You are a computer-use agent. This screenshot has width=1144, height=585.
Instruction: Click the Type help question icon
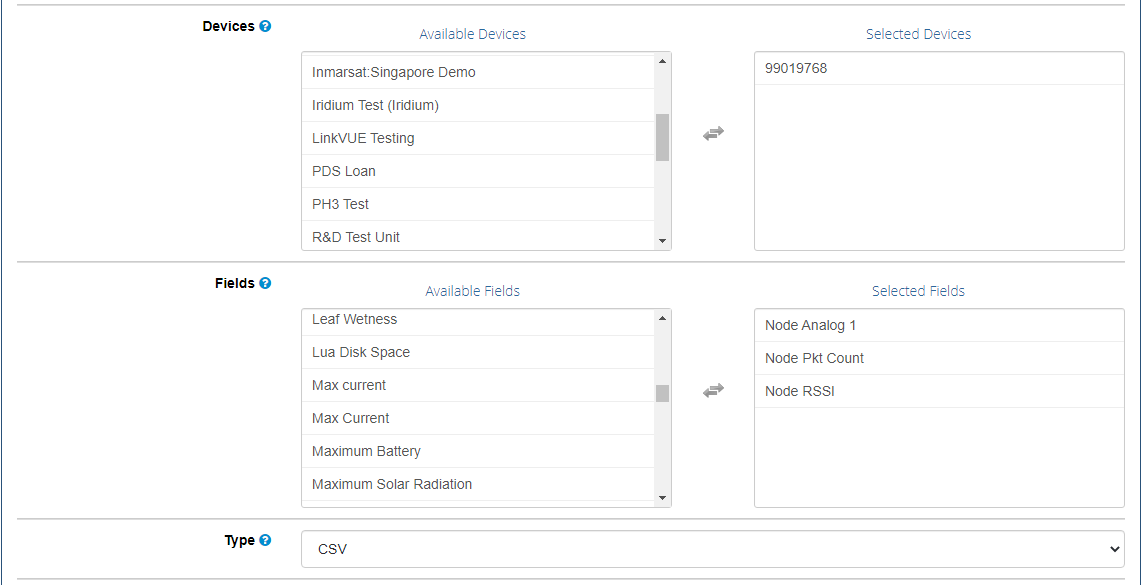pyautogui.click(x=266, y=541)
